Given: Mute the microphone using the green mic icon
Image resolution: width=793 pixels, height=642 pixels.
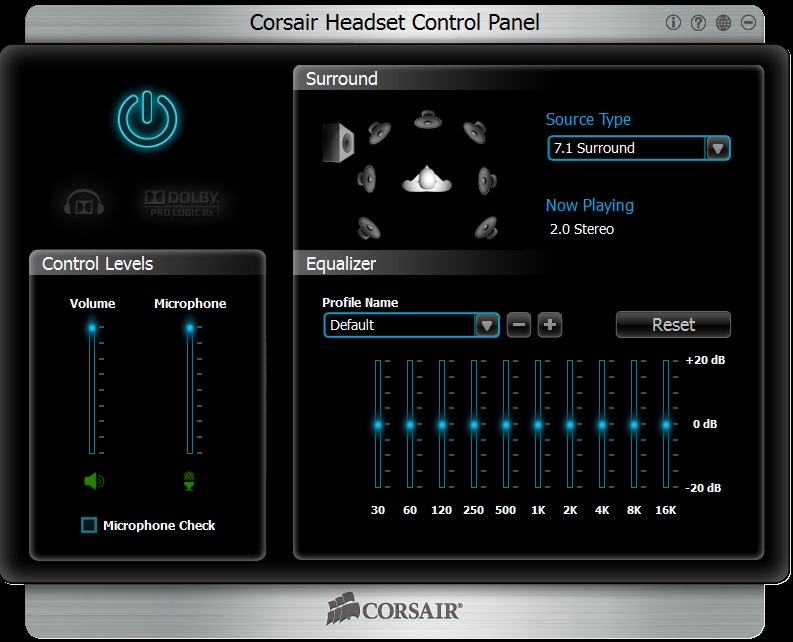Looking at the screenshot, I should coord(189,481).
